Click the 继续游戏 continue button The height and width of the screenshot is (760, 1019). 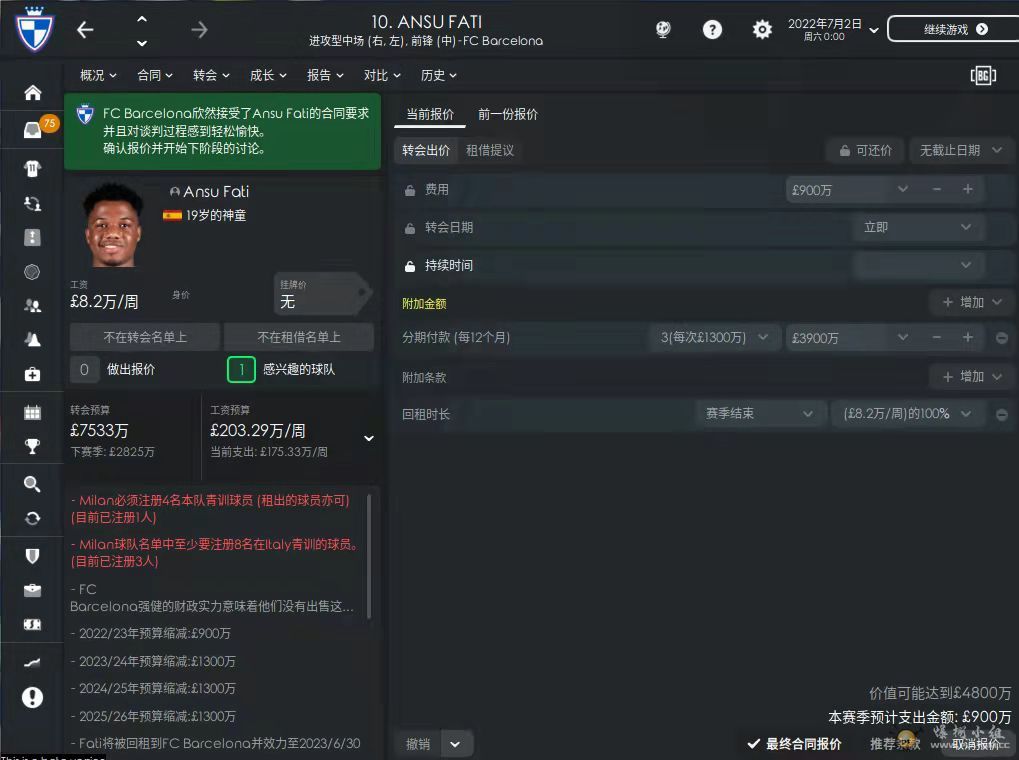(x=953, y=29)
